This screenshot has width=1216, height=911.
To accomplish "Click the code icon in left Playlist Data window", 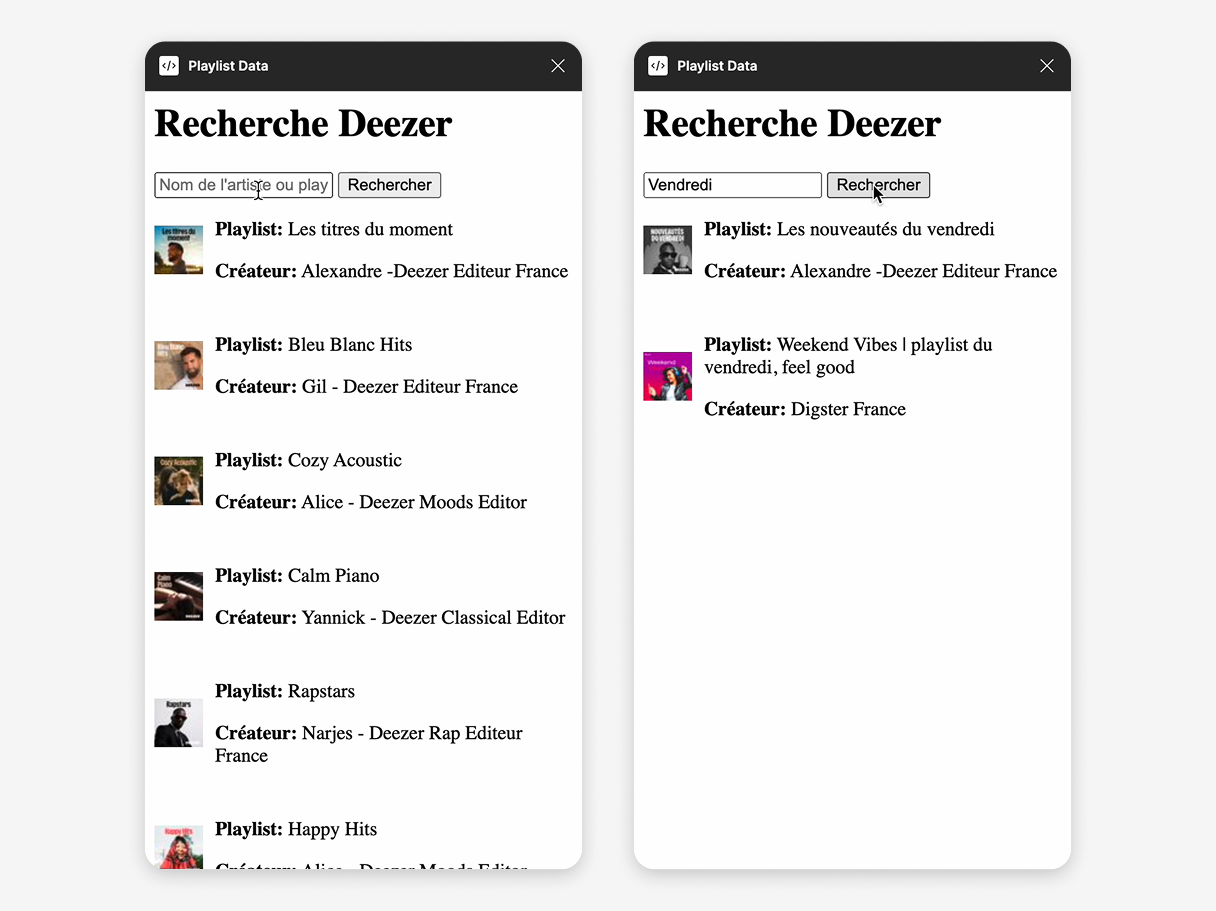I will pos(169,66).
